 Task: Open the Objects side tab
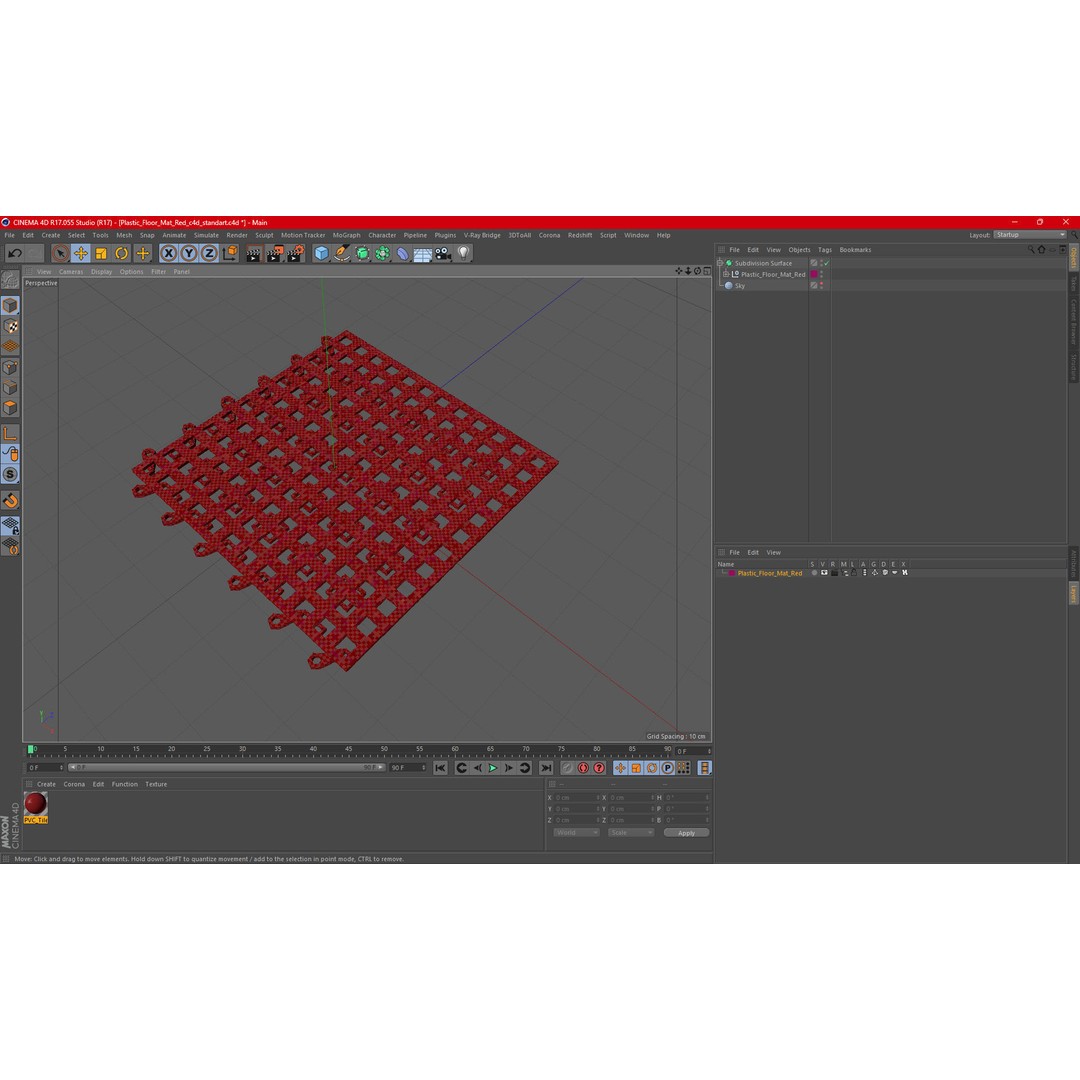tap(1073, 258)
